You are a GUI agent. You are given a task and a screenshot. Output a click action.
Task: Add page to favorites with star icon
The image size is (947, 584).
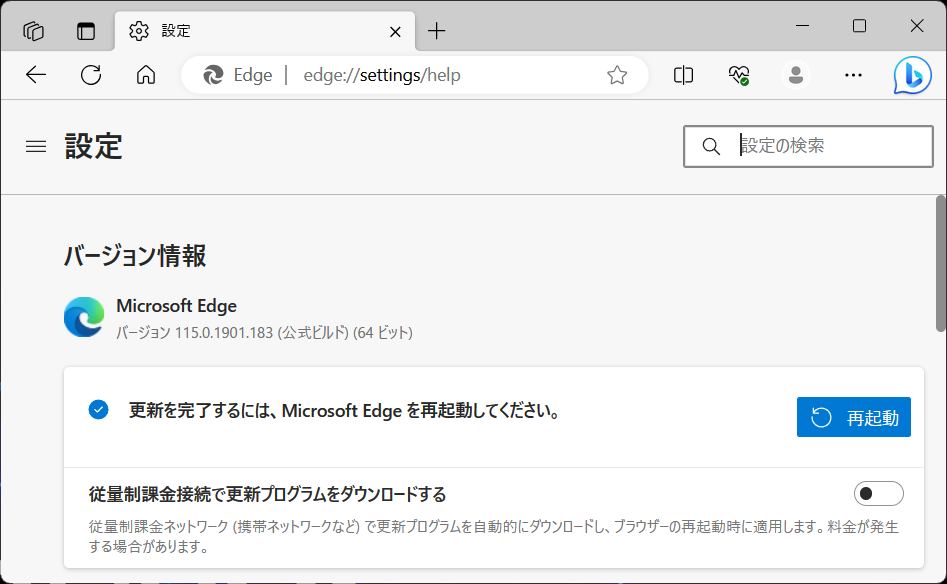tap(617, 75)
